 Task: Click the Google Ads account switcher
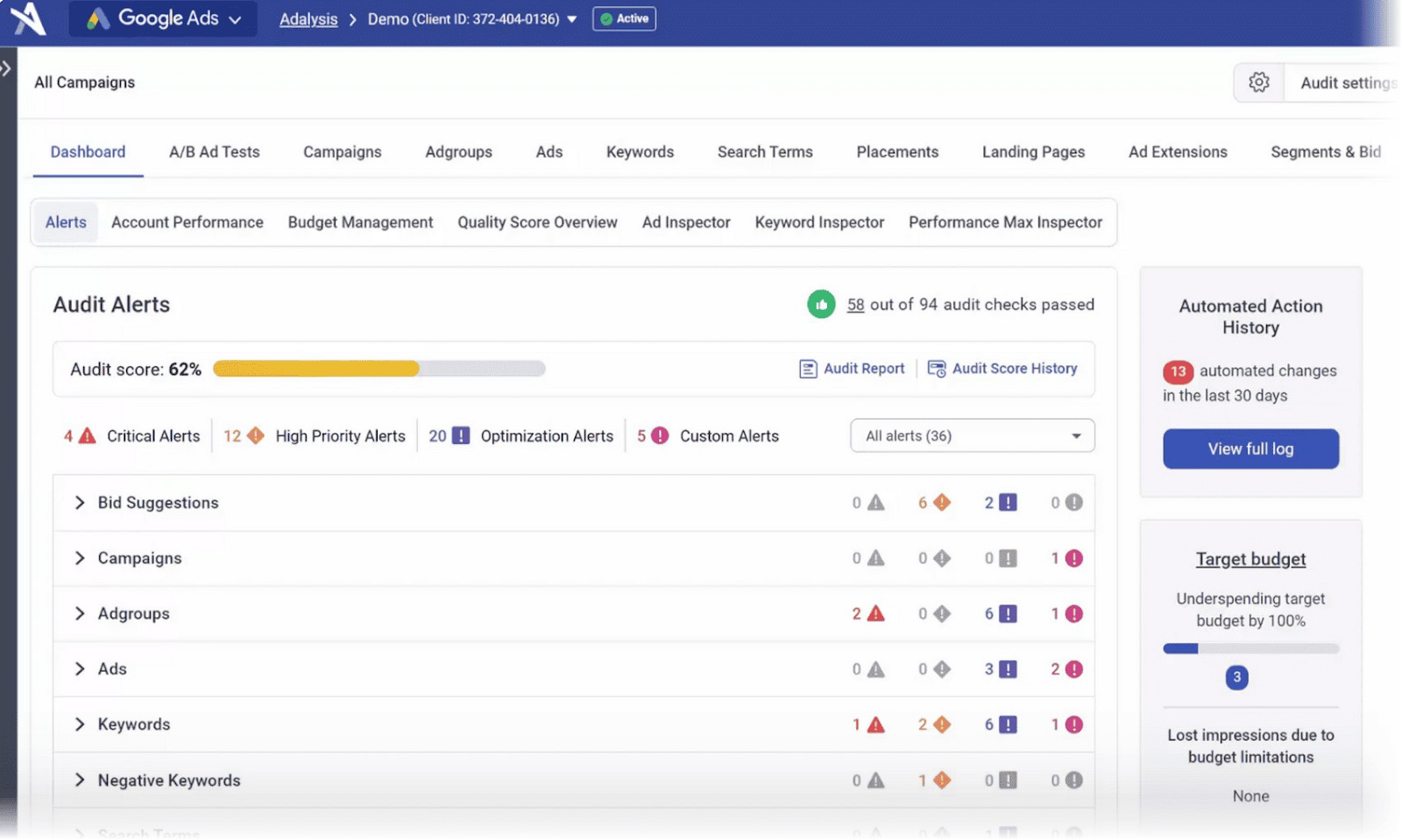162,18
